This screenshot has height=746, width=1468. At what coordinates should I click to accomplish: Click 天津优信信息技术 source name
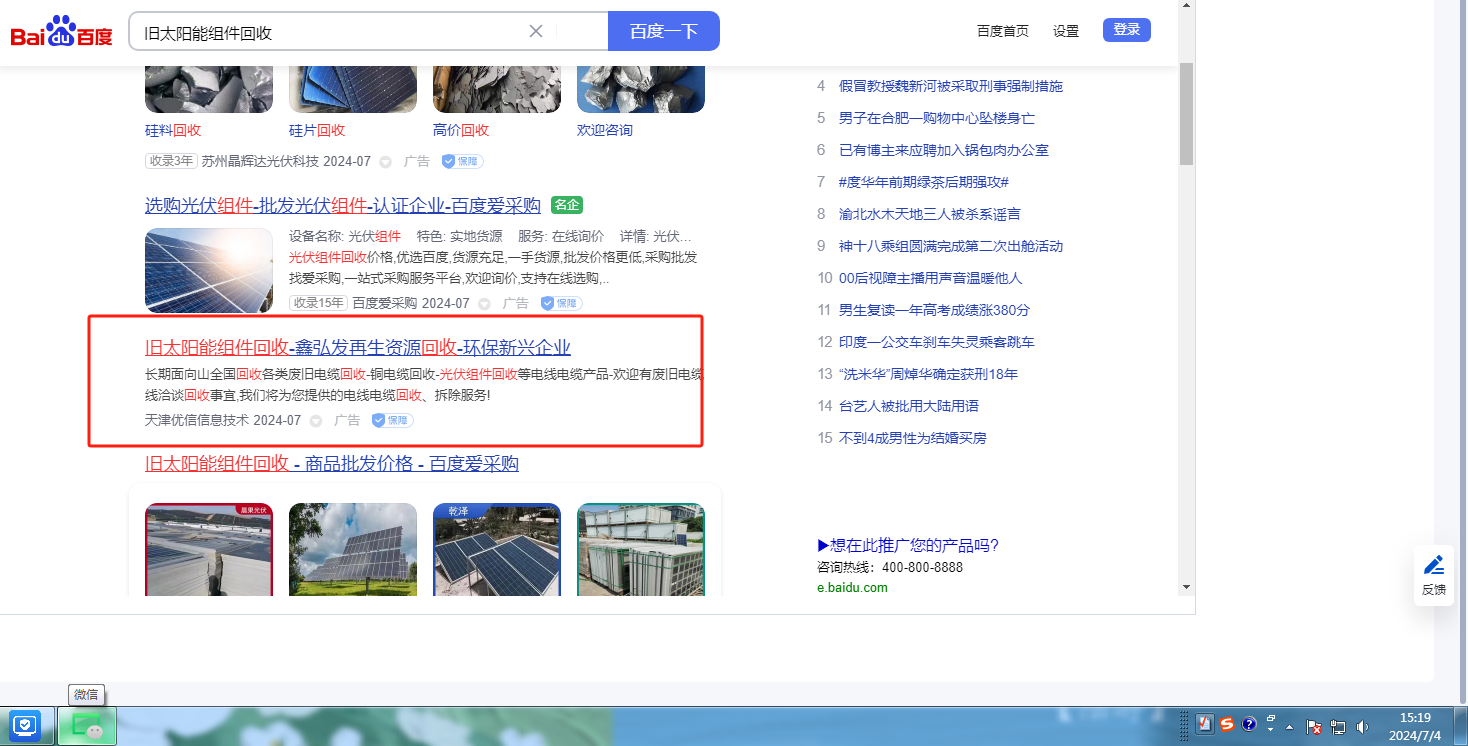pos(197,420)
